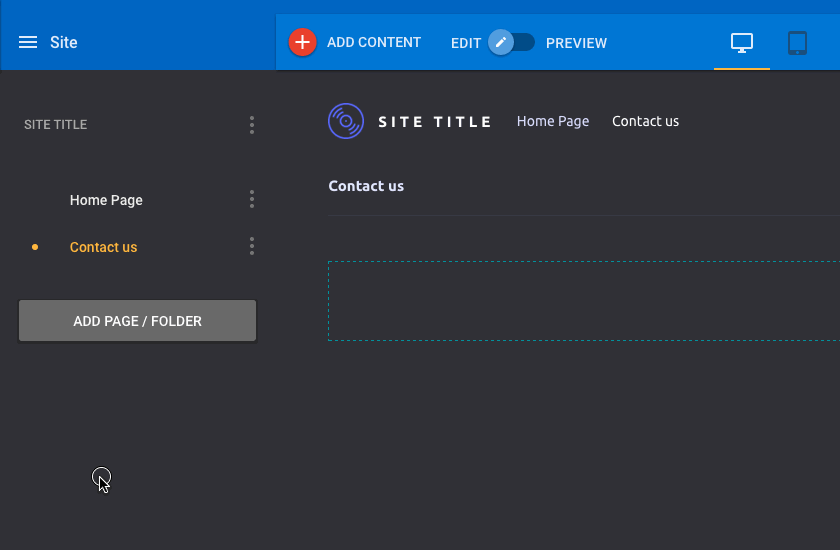Open options menu for Home Page
The image size is (840, 550).
[x=252, y=199]
